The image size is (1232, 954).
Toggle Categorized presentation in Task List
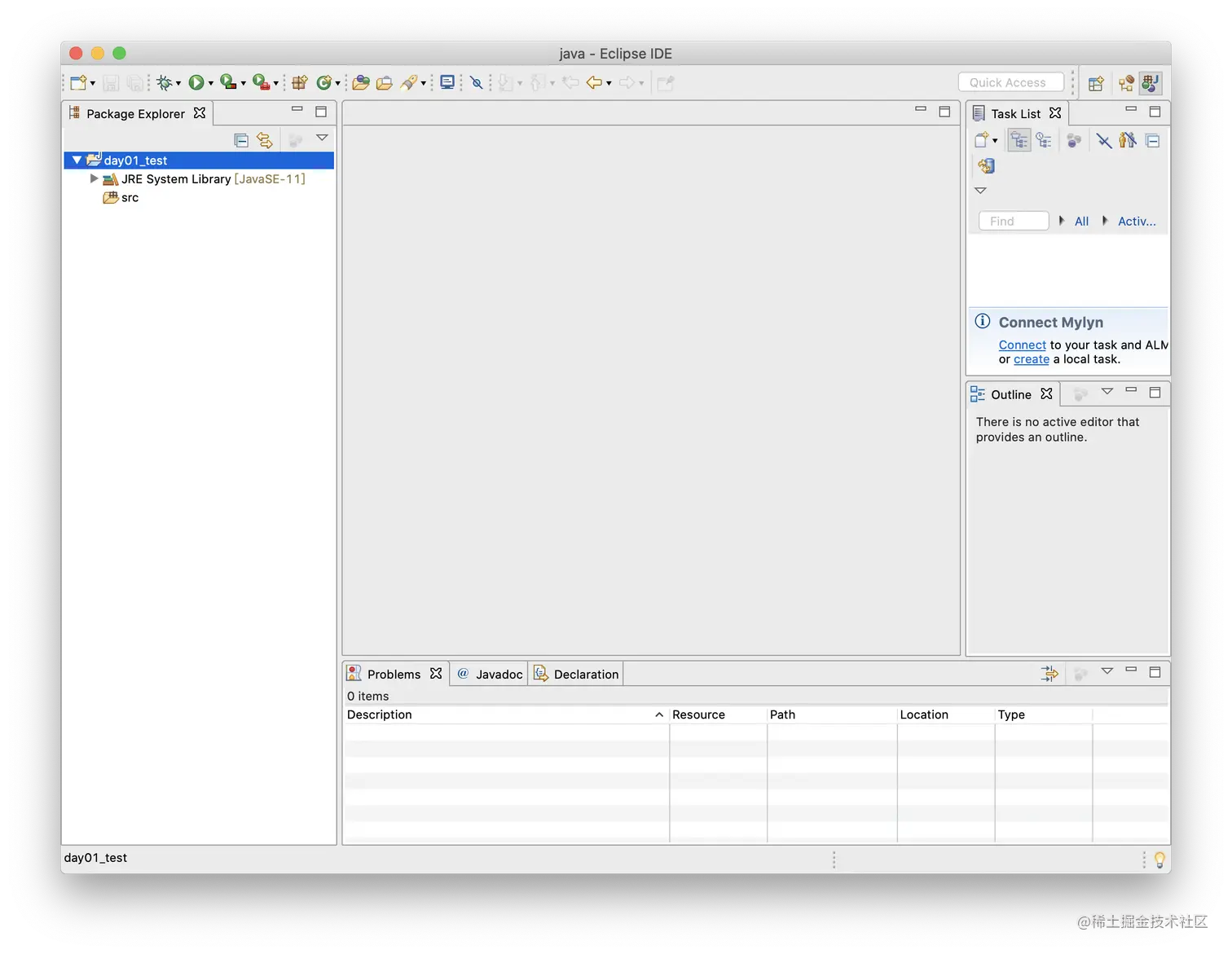point(1019,140)
